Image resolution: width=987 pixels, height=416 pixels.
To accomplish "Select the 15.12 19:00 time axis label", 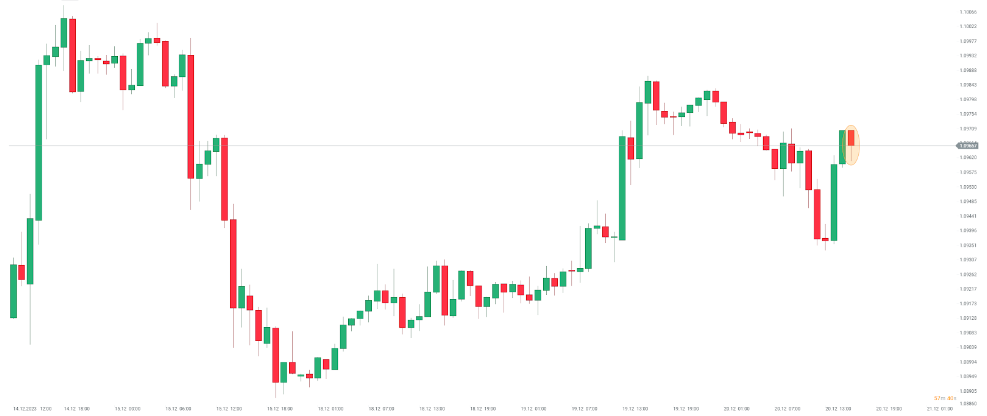I will [x=279, y=409].
